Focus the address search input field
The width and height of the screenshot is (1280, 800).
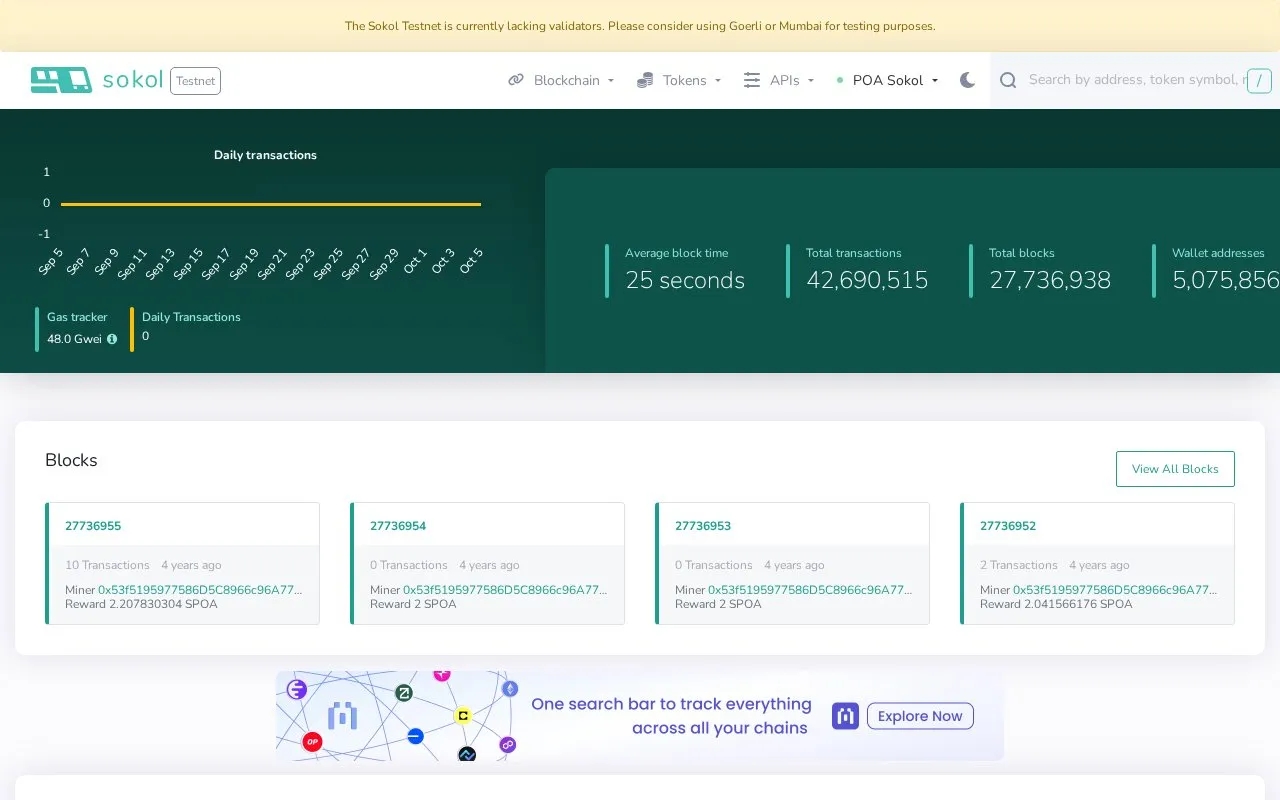1136,80
